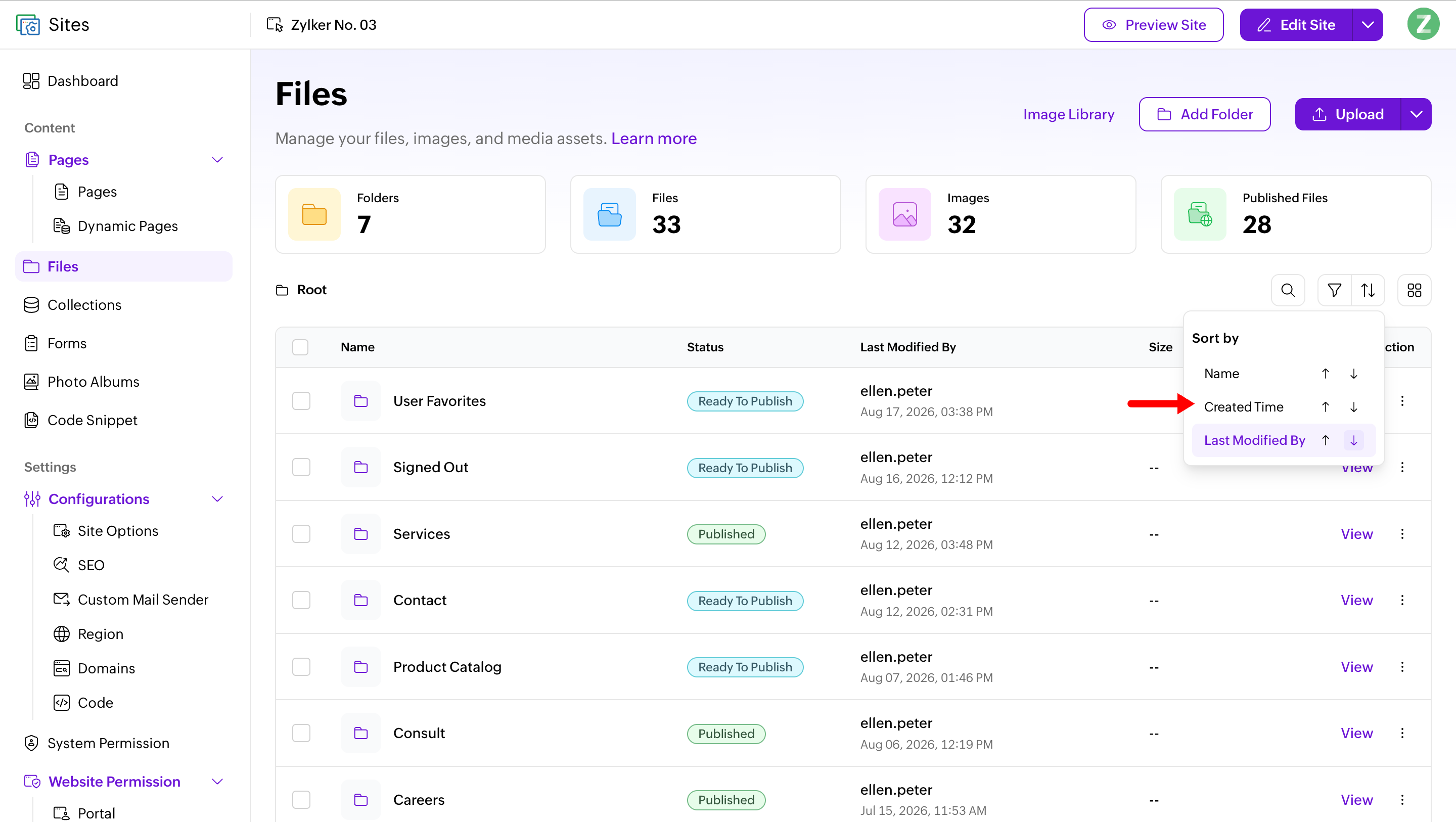Open the Upload dropdown arrow
This screenshot has height=822, width=1456.
coord(1416,114)
